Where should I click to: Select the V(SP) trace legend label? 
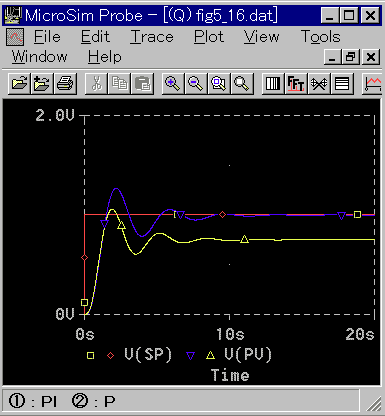[148, 354]
